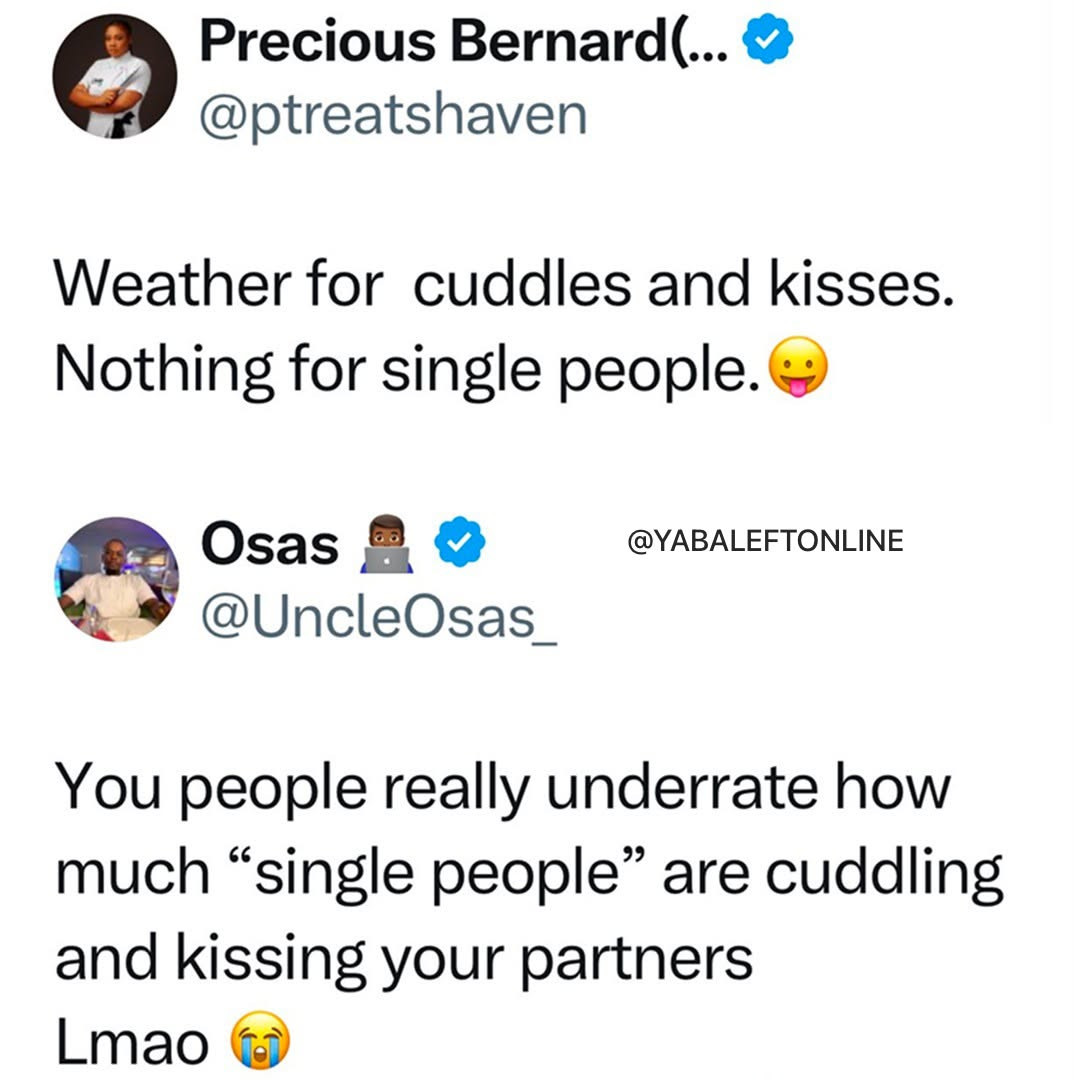Click verified badge next to Osas
The height and width of the screenshot is (1080, 1080).
459,541
